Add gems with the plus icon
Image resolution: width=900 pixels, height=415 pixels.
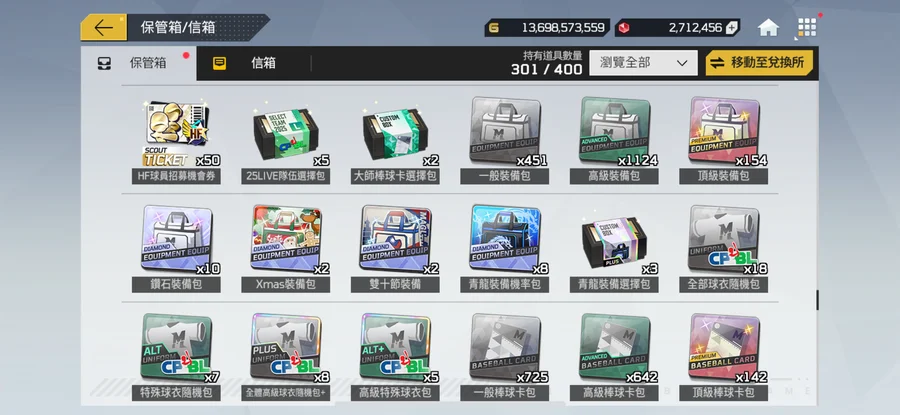click(x=732, y=28)
